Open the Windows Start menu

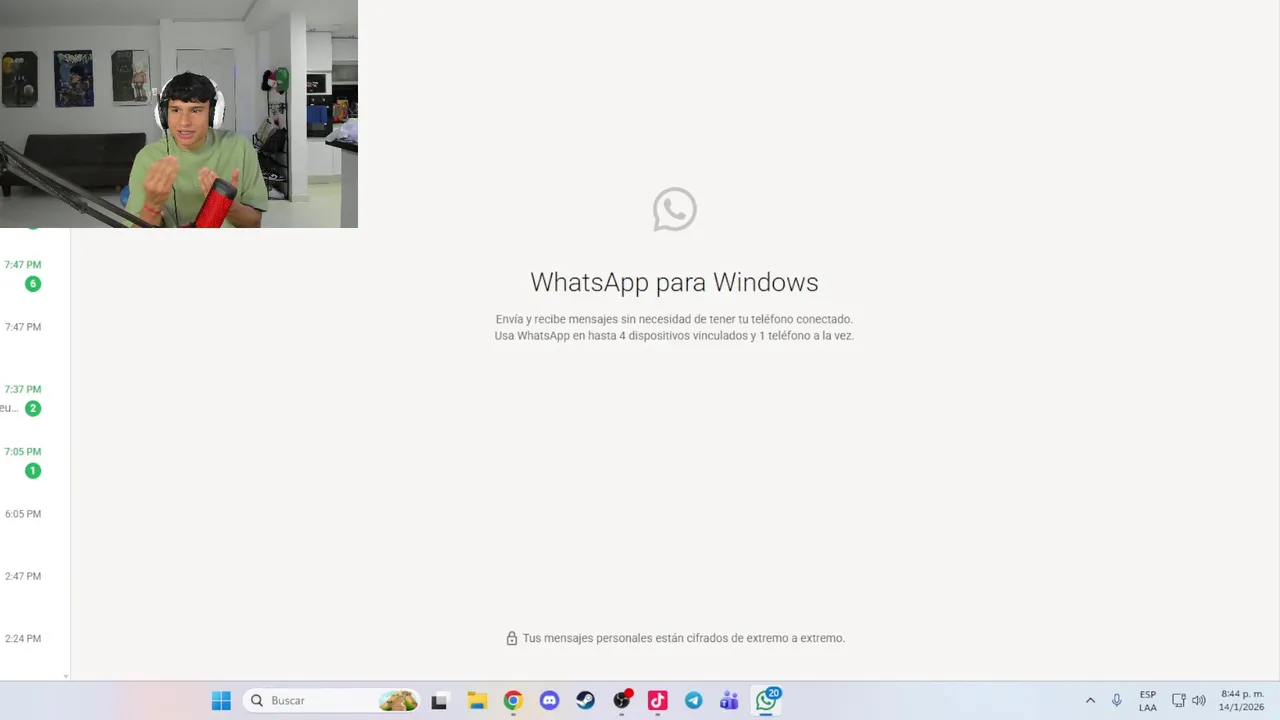[221, 701]
